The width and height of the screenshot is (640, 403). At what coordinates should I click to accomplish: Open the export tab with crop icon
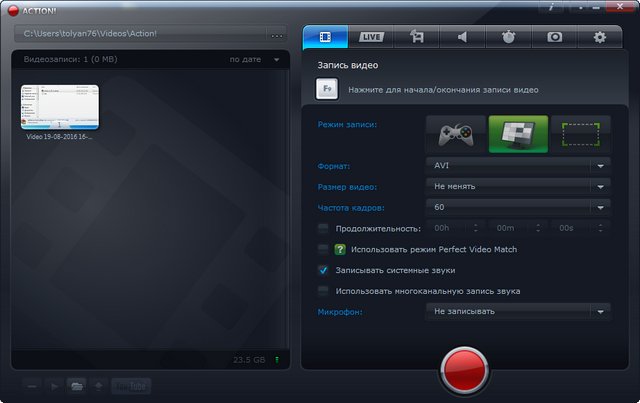point(417,37)
